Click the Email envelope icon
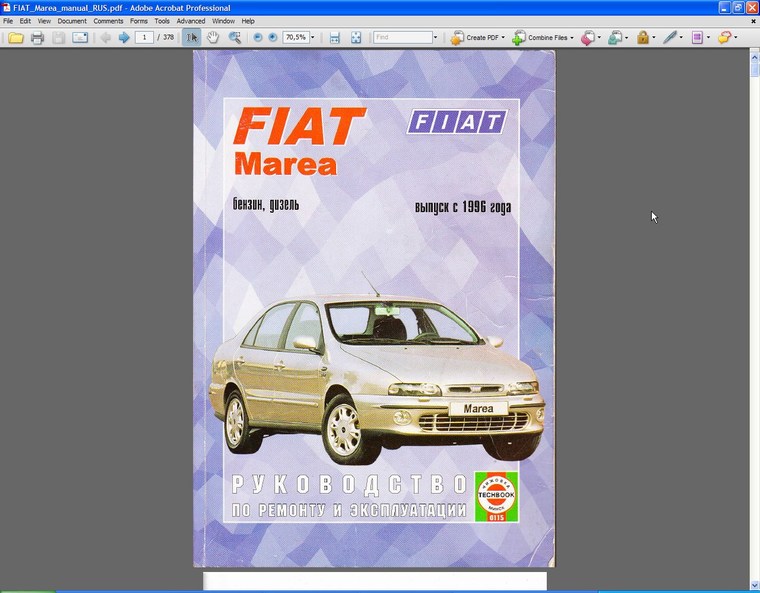 tap(80, 38)
